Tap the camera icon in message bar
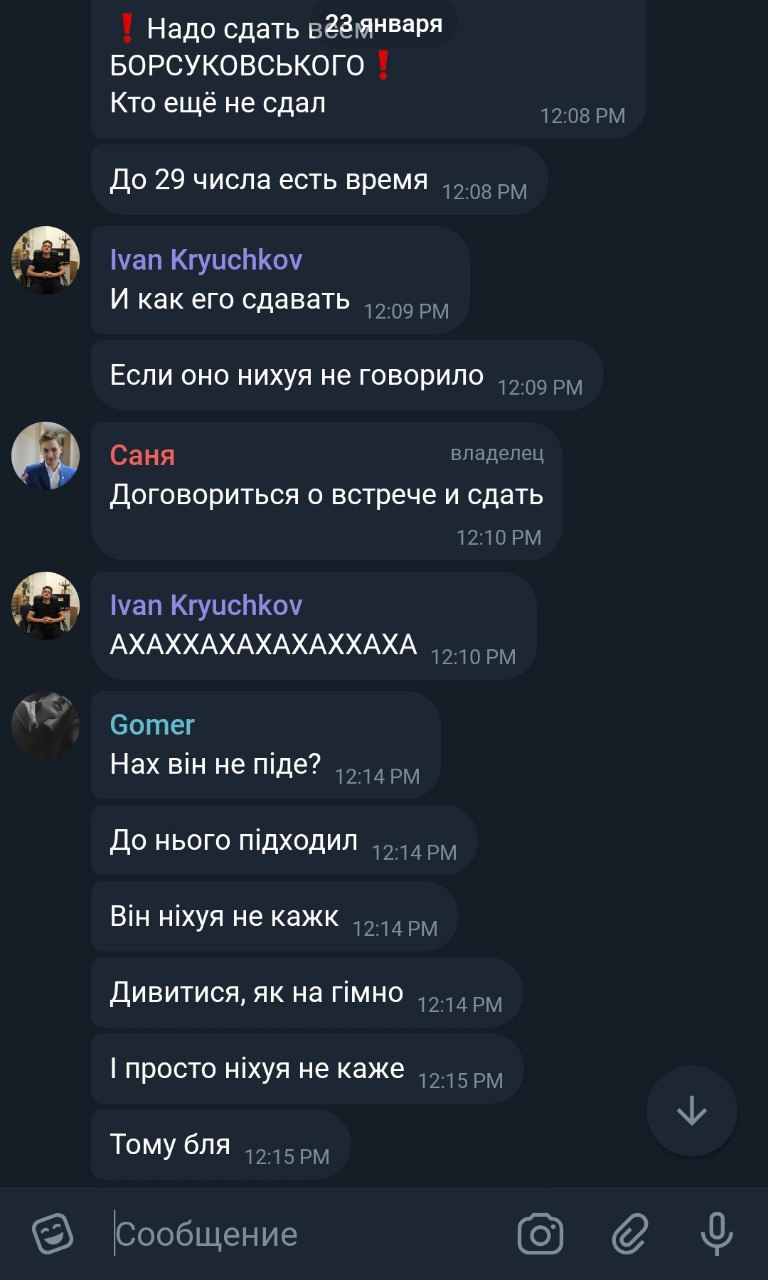 tap(540, 1234)
